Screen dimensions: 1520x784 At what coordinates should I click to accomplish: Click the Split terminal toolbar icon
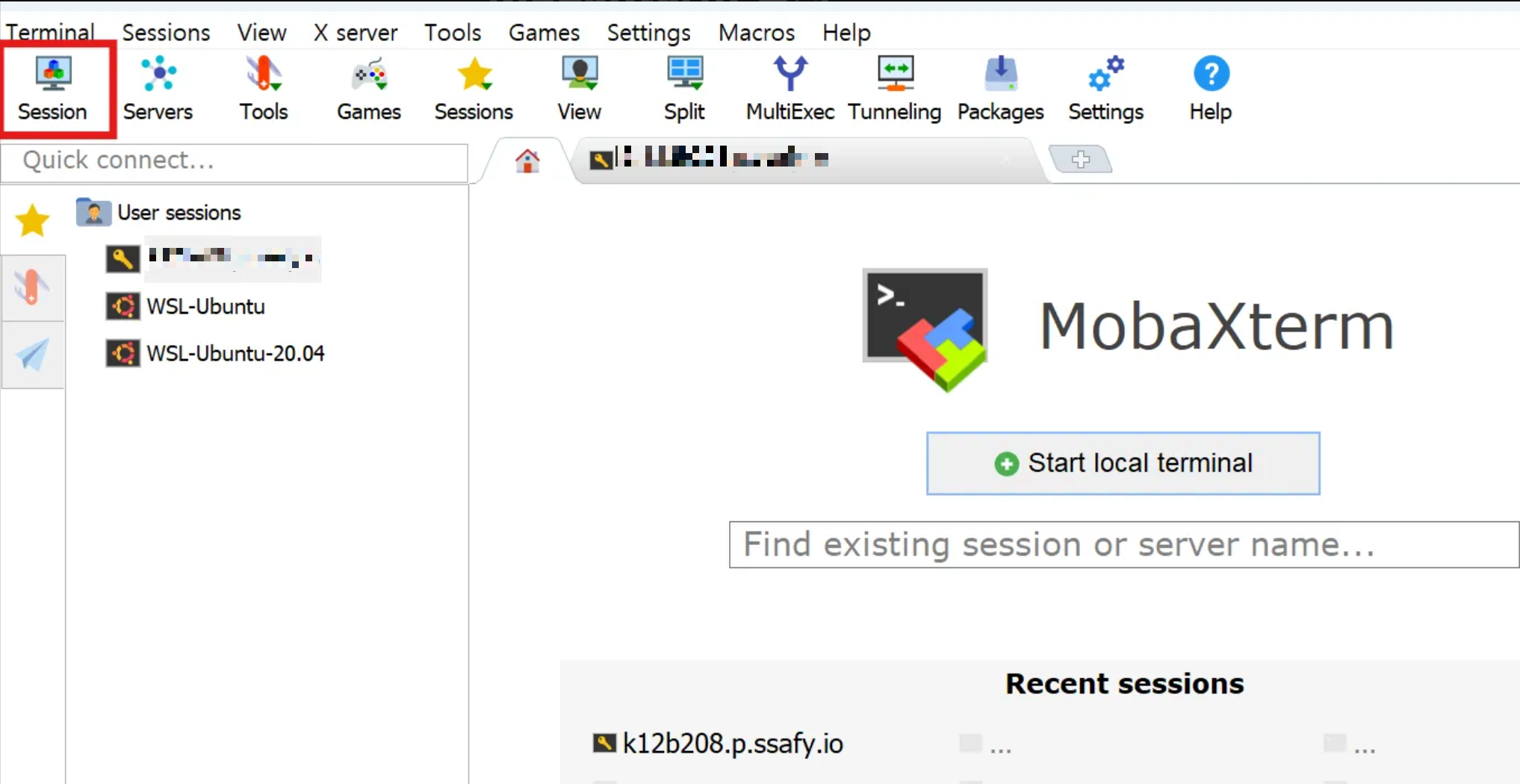[684, 89]
